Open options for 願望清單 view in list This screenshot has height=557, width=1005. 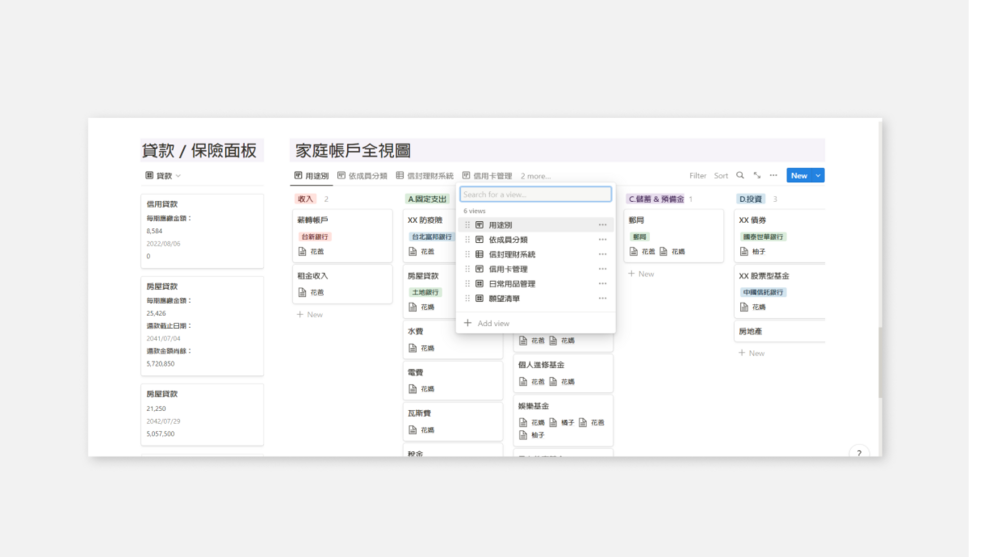(602, 299)
